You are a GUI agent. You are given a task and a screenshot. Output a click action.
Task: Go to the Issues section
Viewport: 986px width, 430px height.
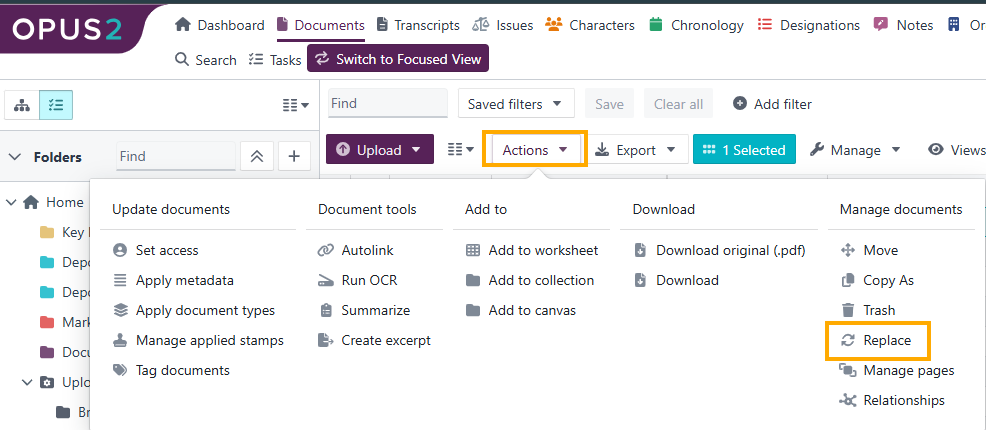click(x=502, y=25)
